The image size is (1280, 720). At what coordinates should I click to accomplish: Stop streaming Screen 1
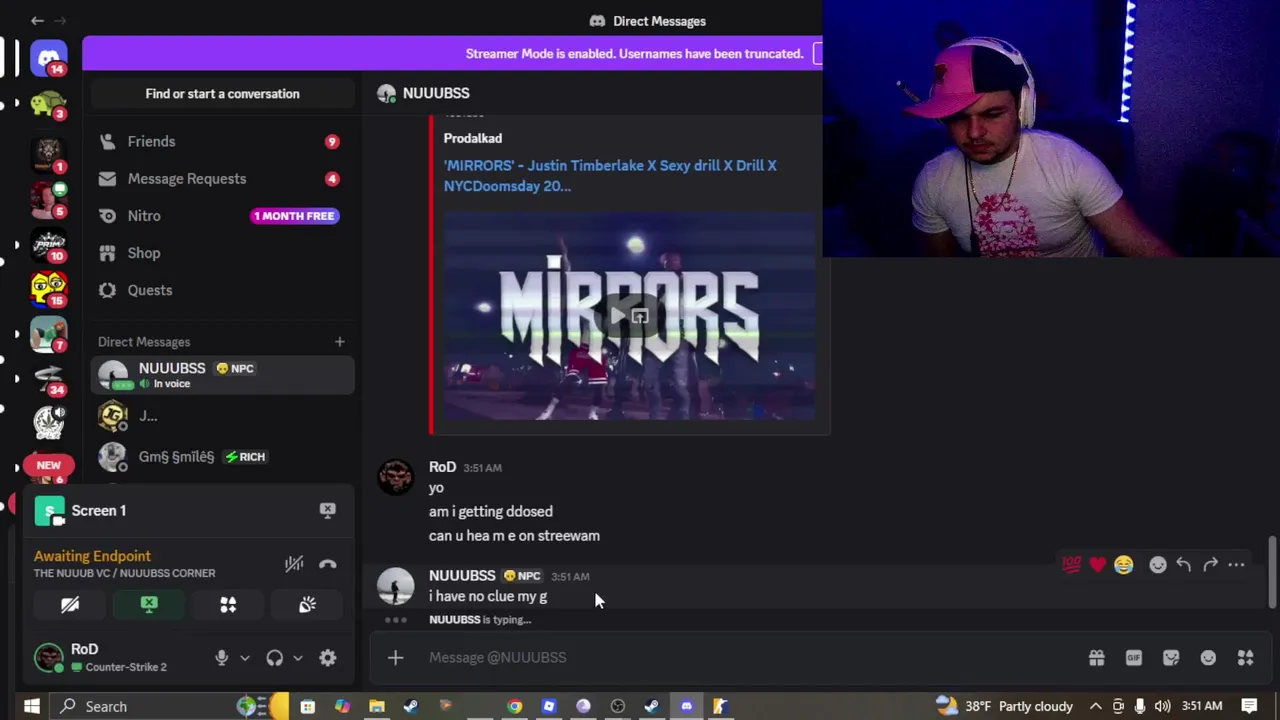click(327, 510)
